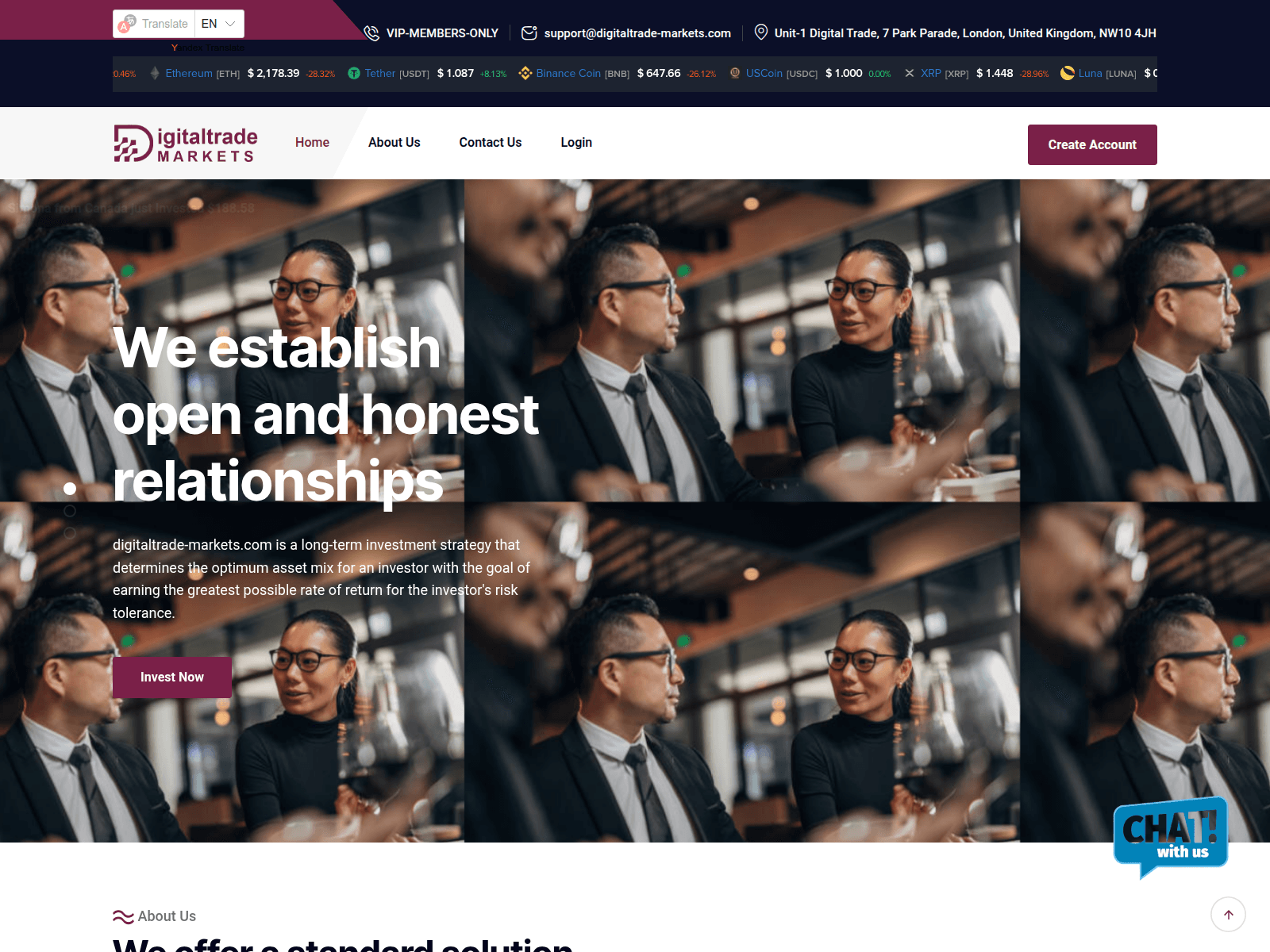Click the Ethereum link in price ticker
The width and height of the screenshot is (1270, 952).
click(x=189, y=73)
